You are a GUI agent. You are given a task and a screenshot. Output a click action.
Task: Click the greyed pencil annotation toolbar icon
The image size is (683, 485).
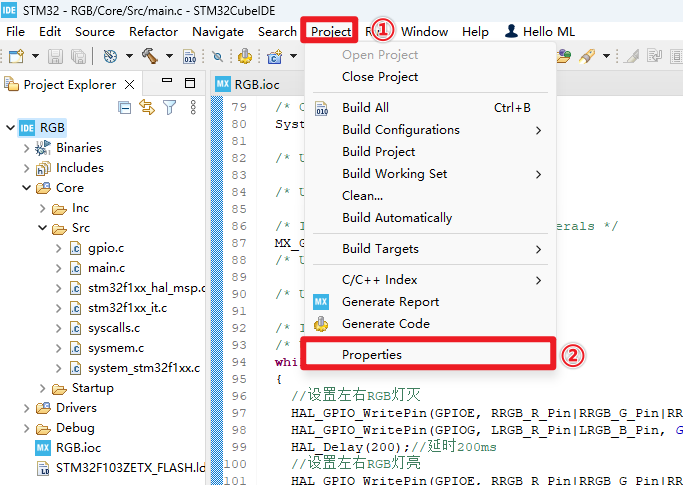(x=631, y=56)
